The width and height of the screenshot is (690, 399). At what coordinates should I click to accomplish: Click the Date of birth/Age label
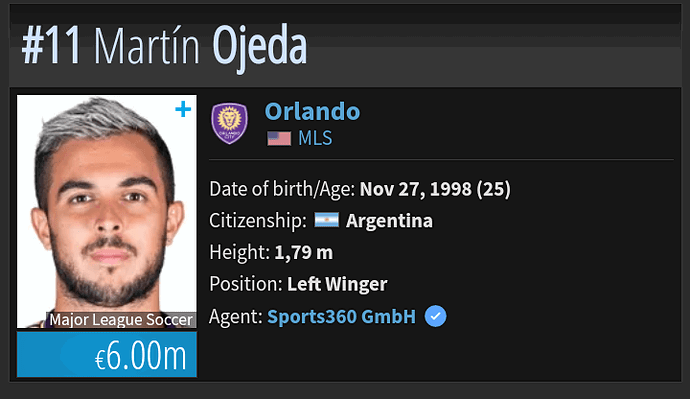(x=282, y=189)
